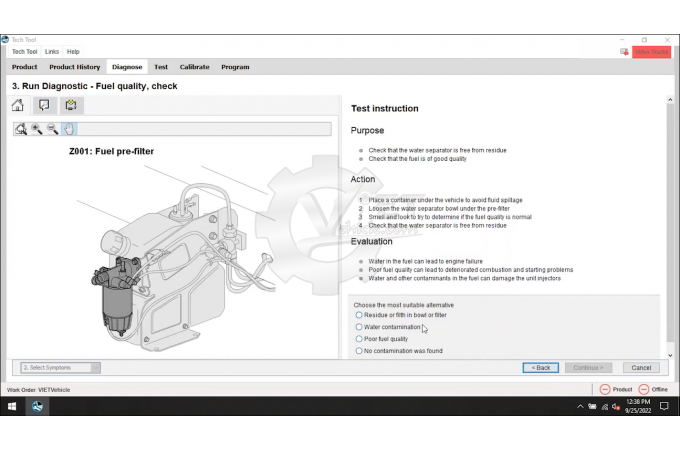680x450 pixels.
Task: Switch to the Test tab
Action: coord(160,67)
